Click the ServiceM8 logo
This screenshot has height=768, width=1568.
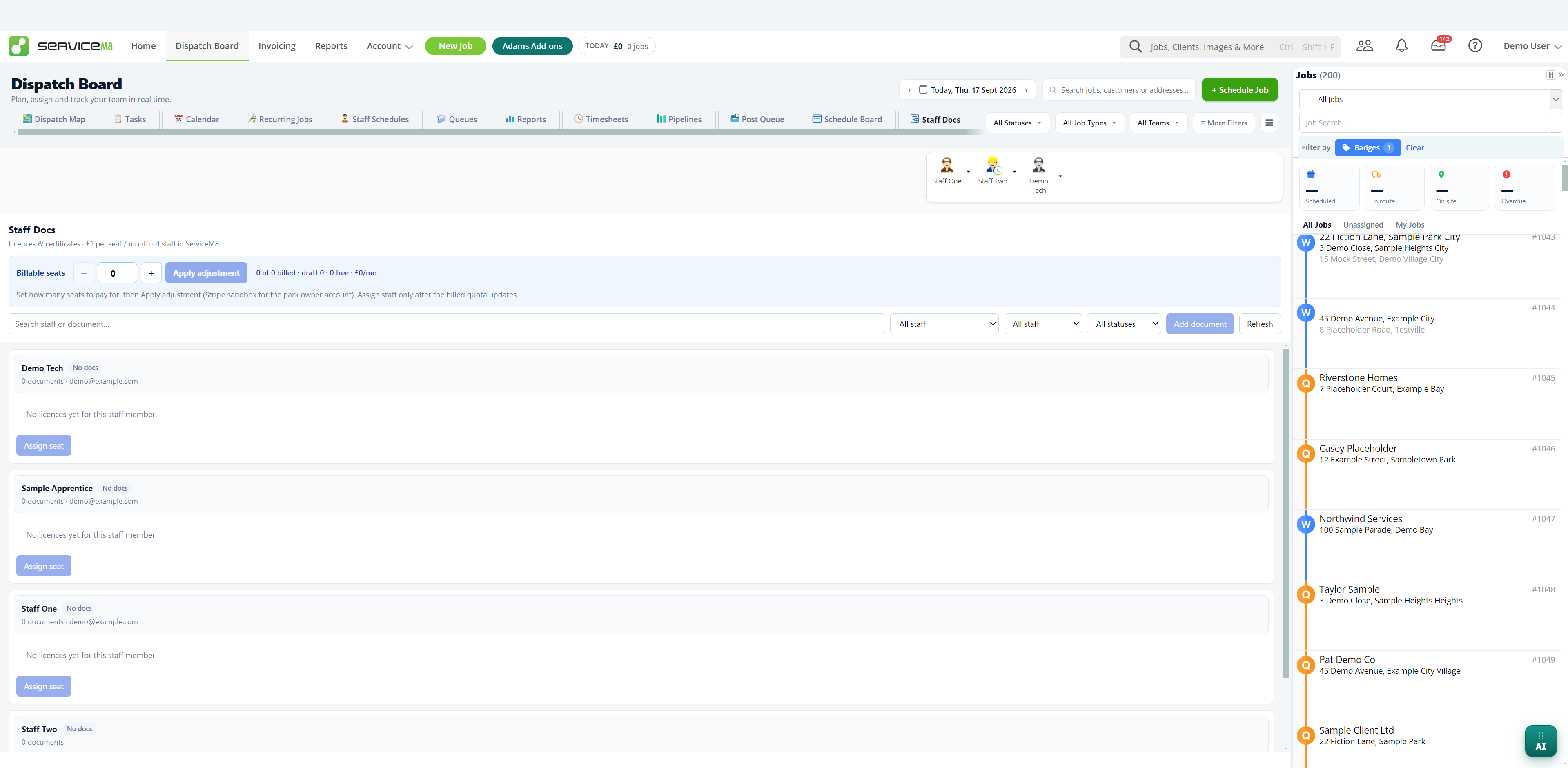[x=60, y=46]
